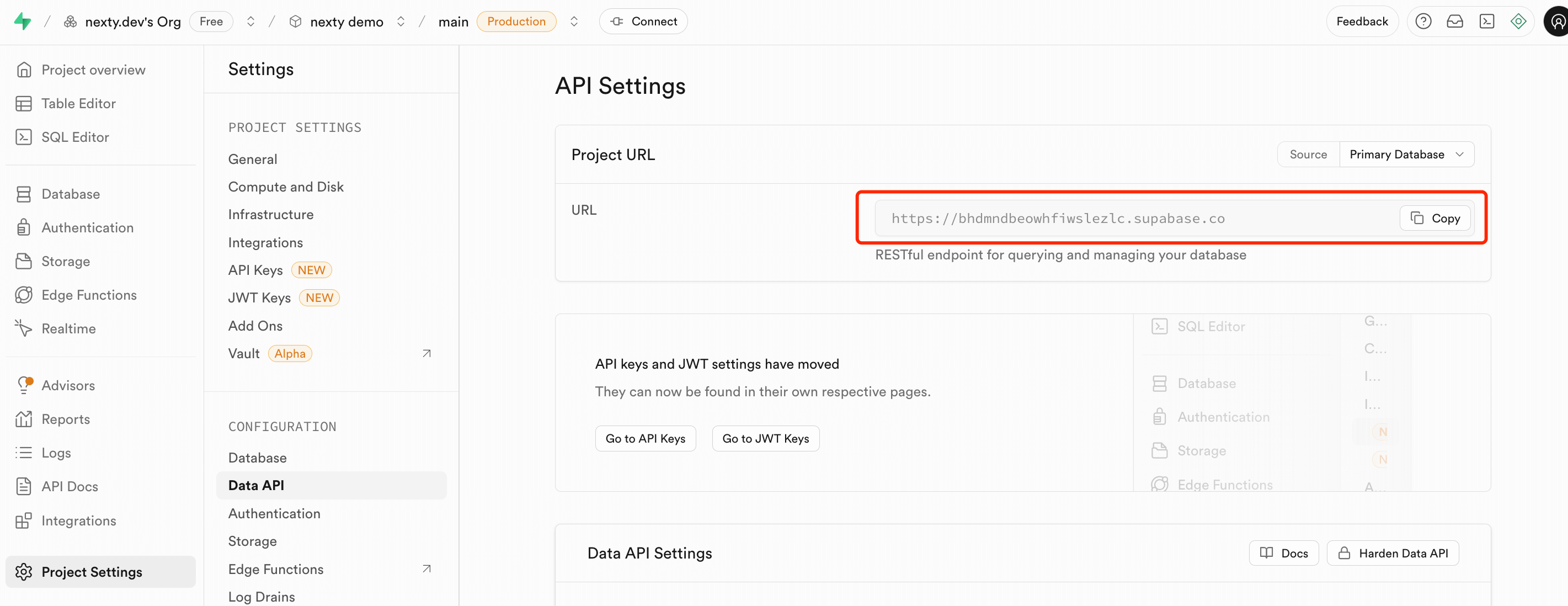This screenshot has height=606, width=1568.
Task: Open the green diamond assistant icon
Action: (x=1518, y=22)
